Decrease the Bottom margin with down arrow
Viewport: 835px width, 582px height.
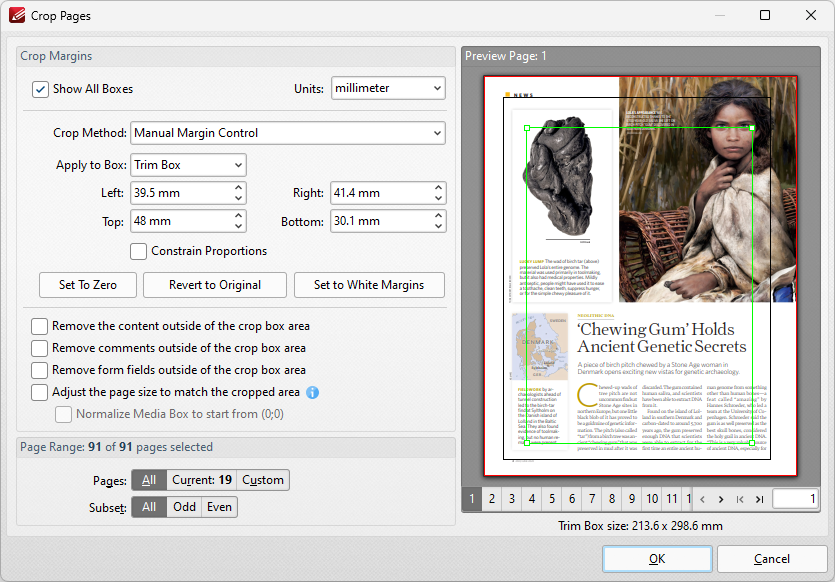tap(438, 226)
